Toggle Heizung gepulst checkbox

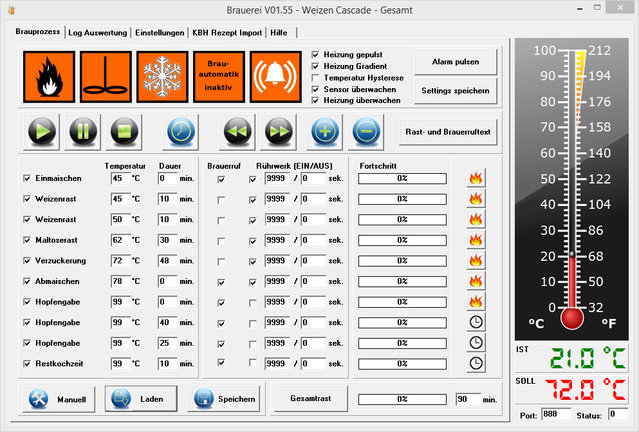[315, 55]
